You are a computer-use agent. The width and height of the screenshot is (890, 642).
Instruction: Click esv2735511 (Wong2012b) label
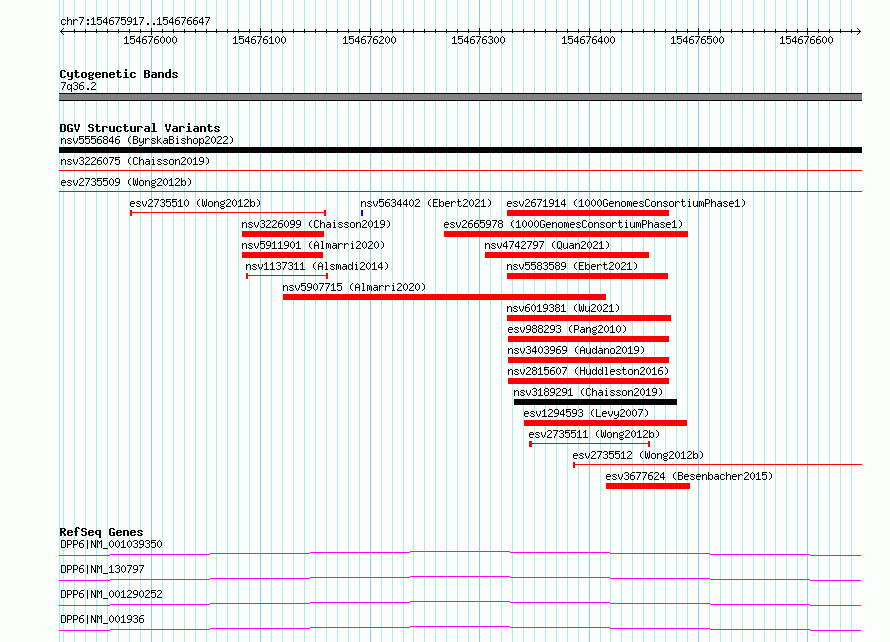pyautogui.click(x=594, y=434)
